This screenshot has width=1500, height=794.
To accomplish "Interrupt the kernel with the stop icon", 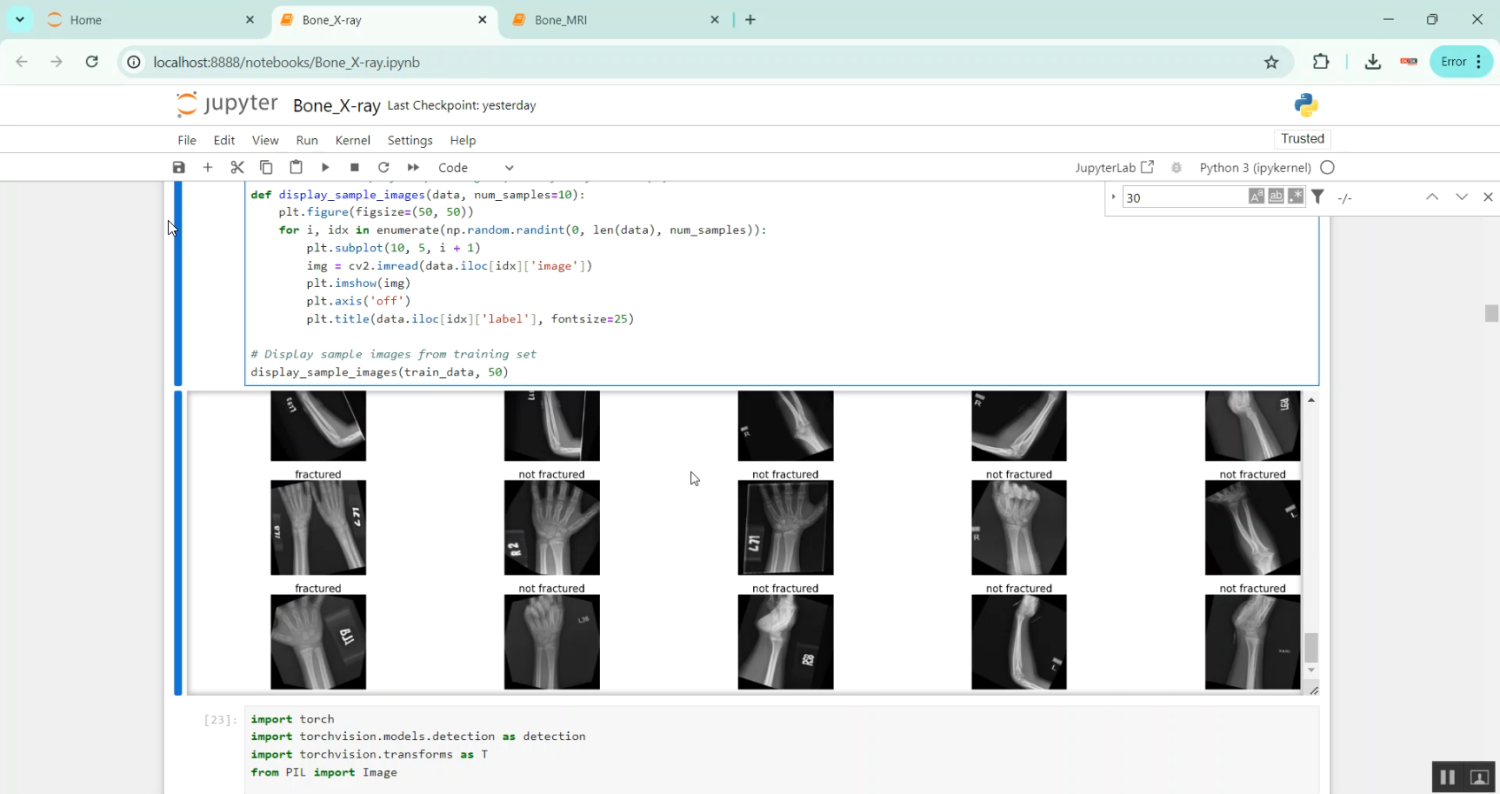I will tap(354, 168).
